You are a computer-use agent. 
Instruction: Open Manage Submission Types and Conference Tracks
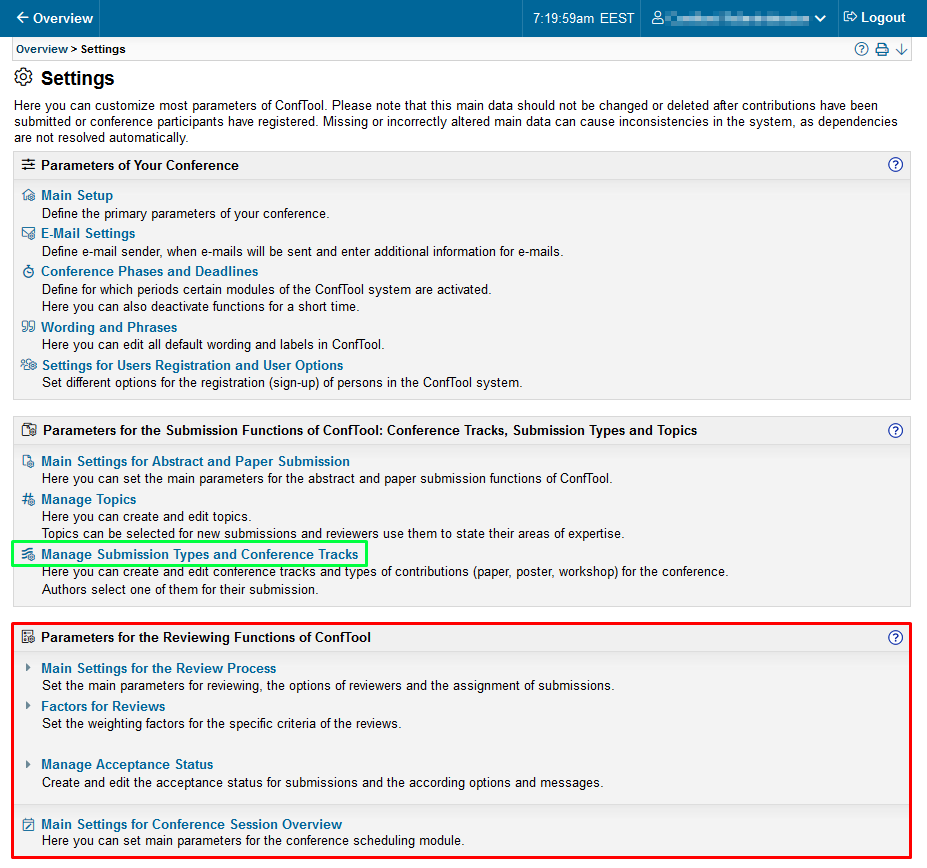click(x=199, y=555)
